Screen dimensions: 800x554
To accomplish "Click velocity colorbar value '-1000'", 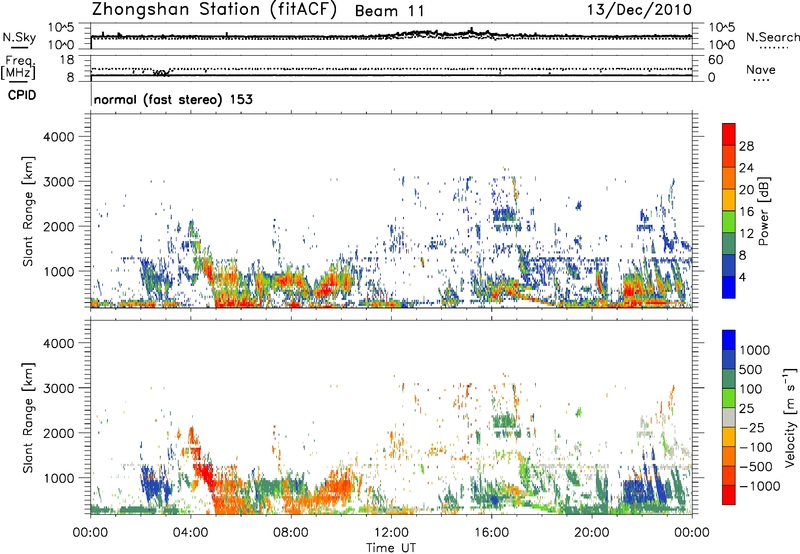I will [759, 486].
